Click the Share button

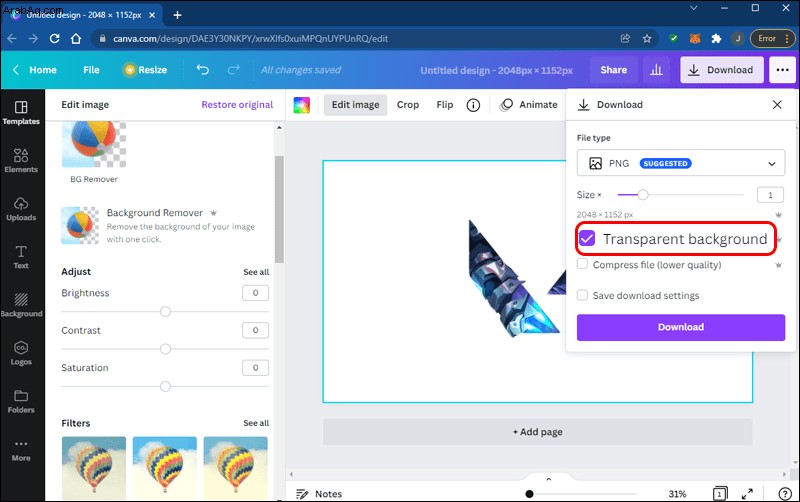point(613,70)
